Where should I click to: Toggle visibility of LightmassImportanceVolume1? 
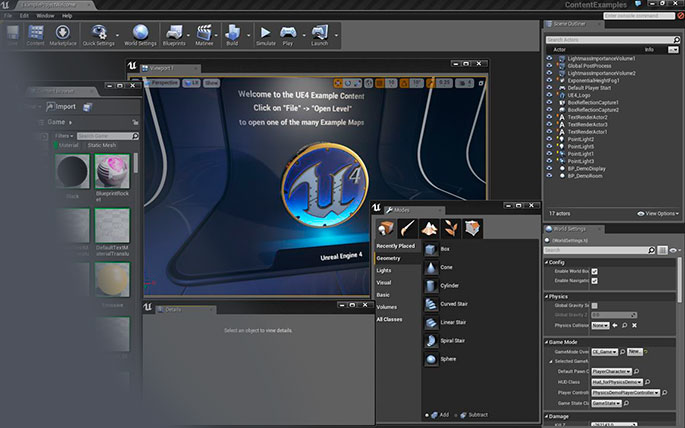[549, 59]
